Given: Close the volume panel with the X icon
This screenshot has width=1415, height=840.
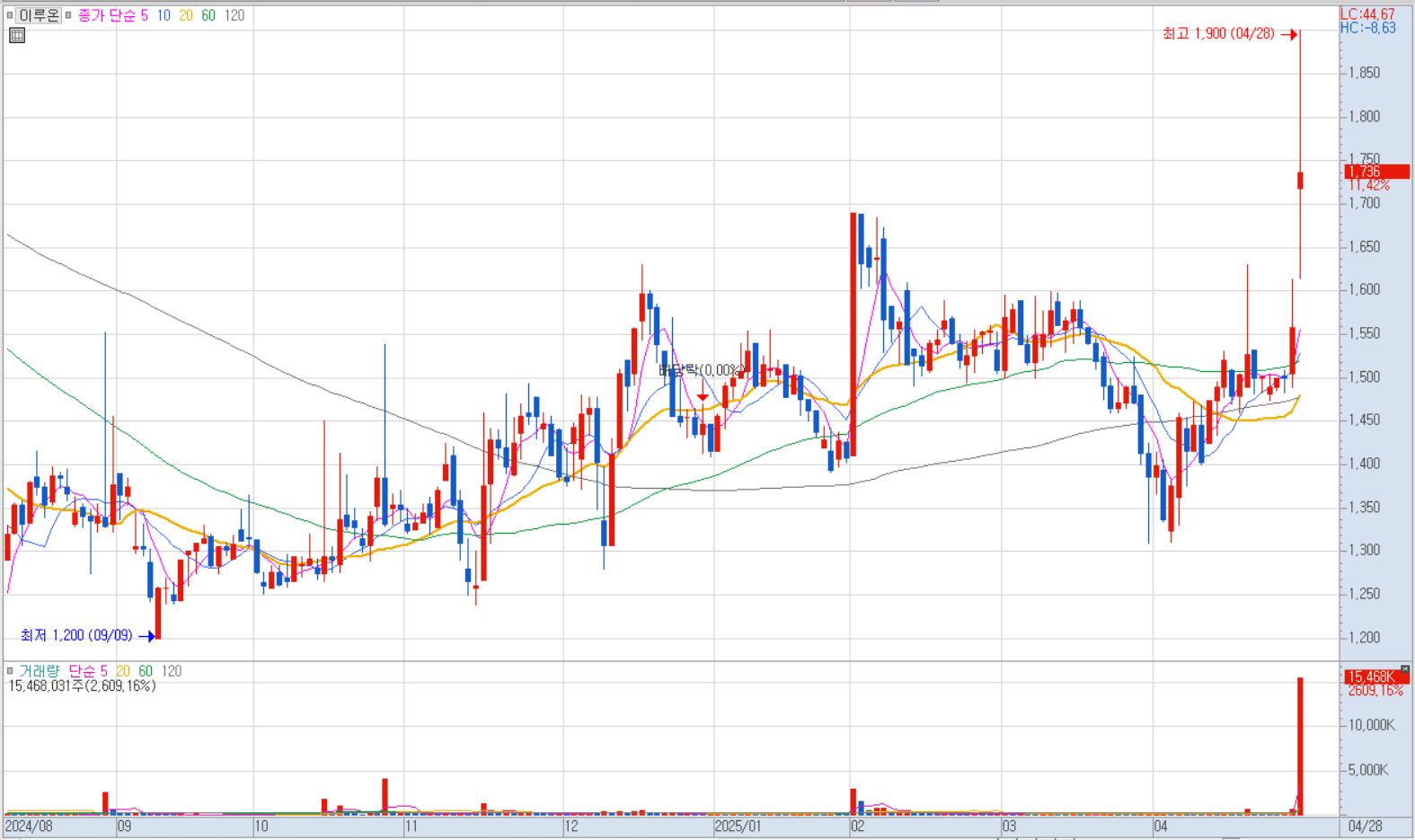Looking at the screenshot, I should coord(1405,669).
